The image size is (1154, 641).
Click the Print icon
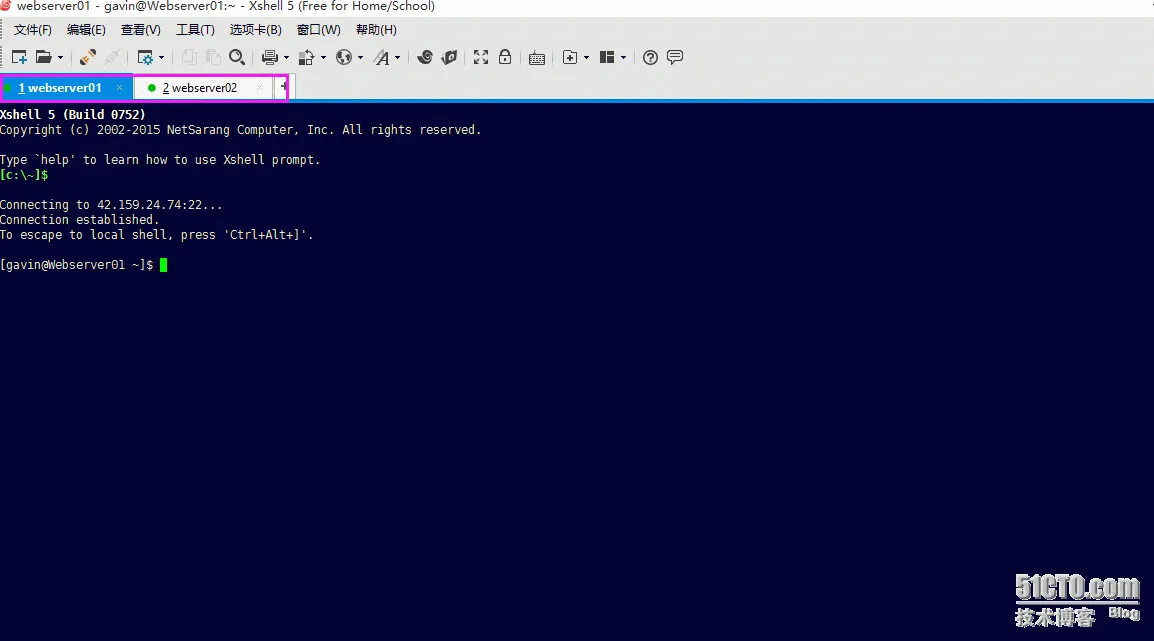click(x=270, y=57)
